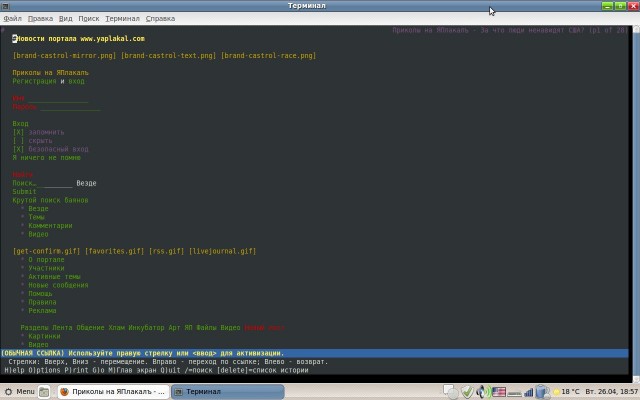Open the Помощь link
This screenshot has height=400, width=640.
click(40, 294)
